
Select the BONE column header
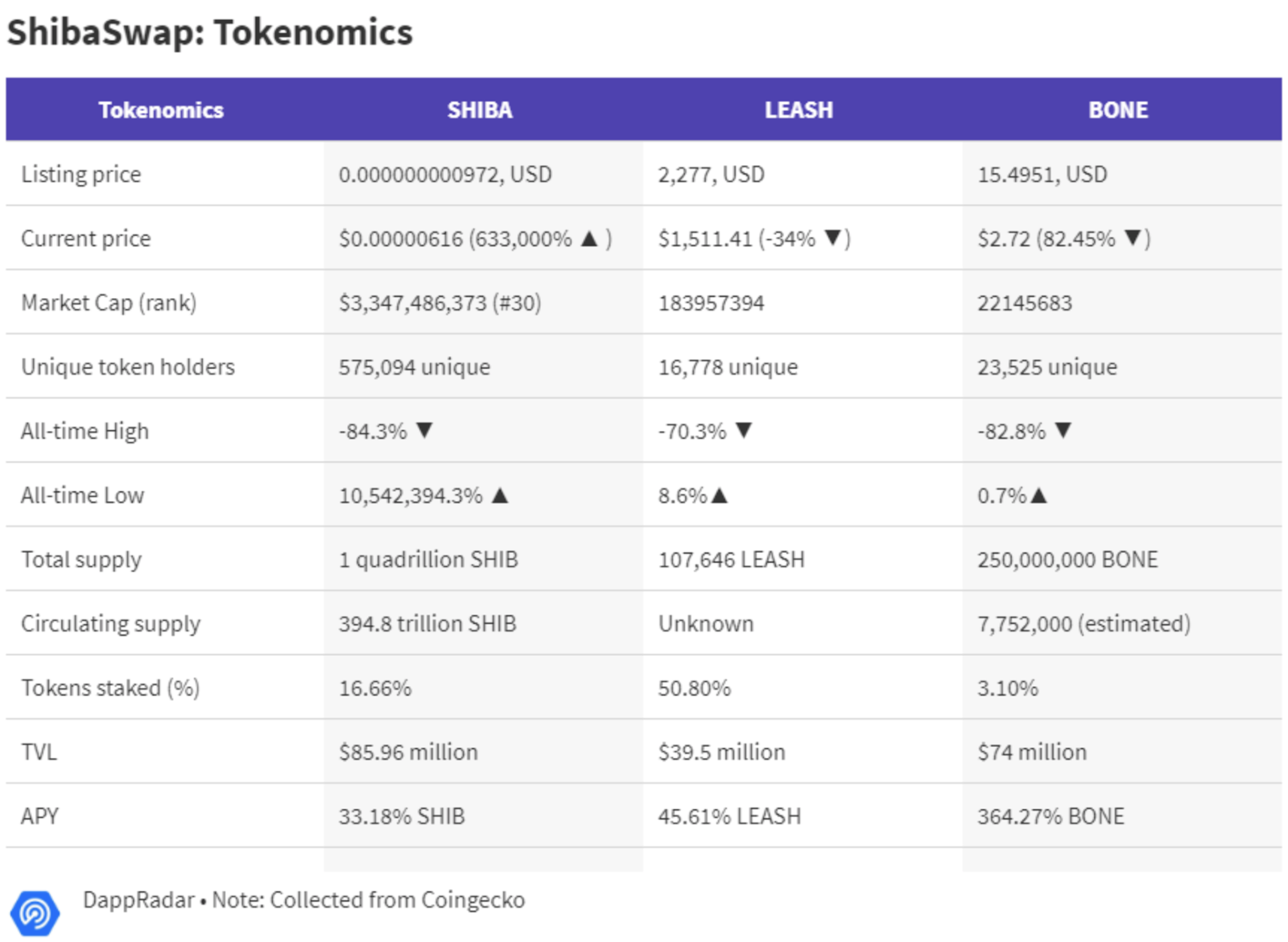[1118, 109]
